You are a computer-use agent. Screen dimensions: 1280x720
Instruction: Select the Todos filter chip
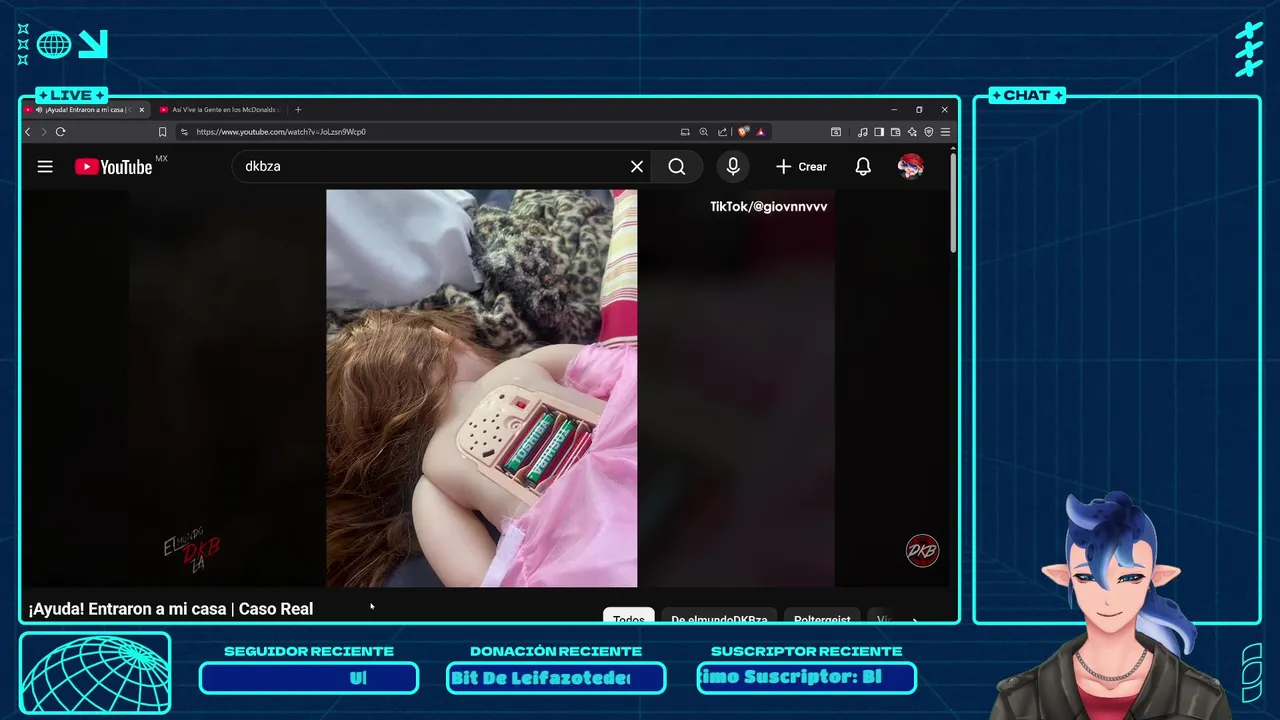pyautogui.click(x=629, y=616)
